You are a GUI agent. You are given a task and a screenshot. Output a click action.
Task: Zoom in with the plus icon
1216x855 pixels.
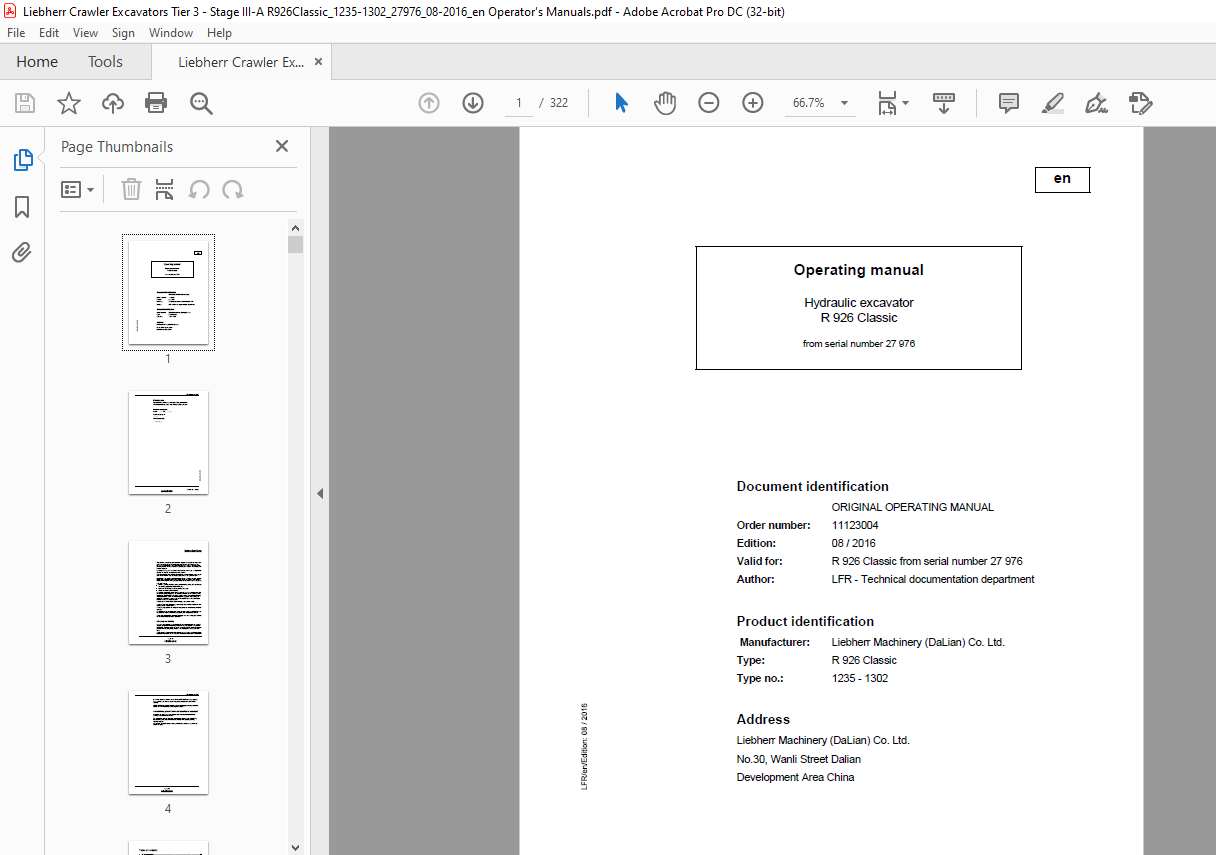coord(753,103)
